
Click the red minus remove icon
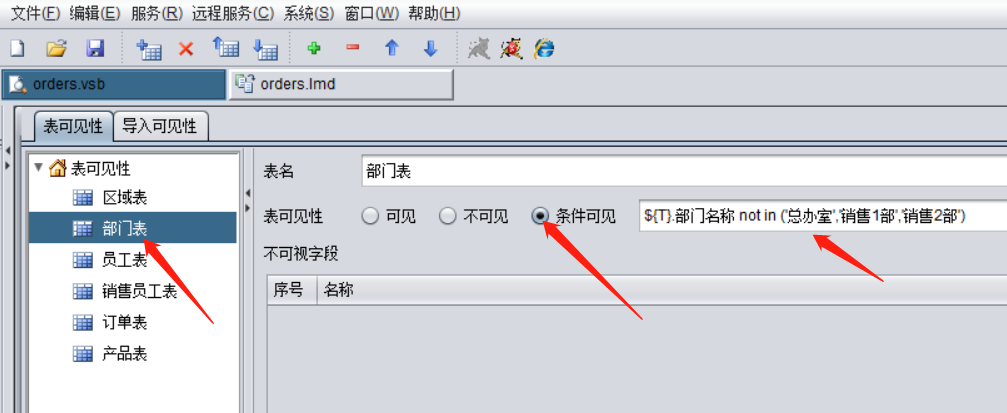point(353,48)
